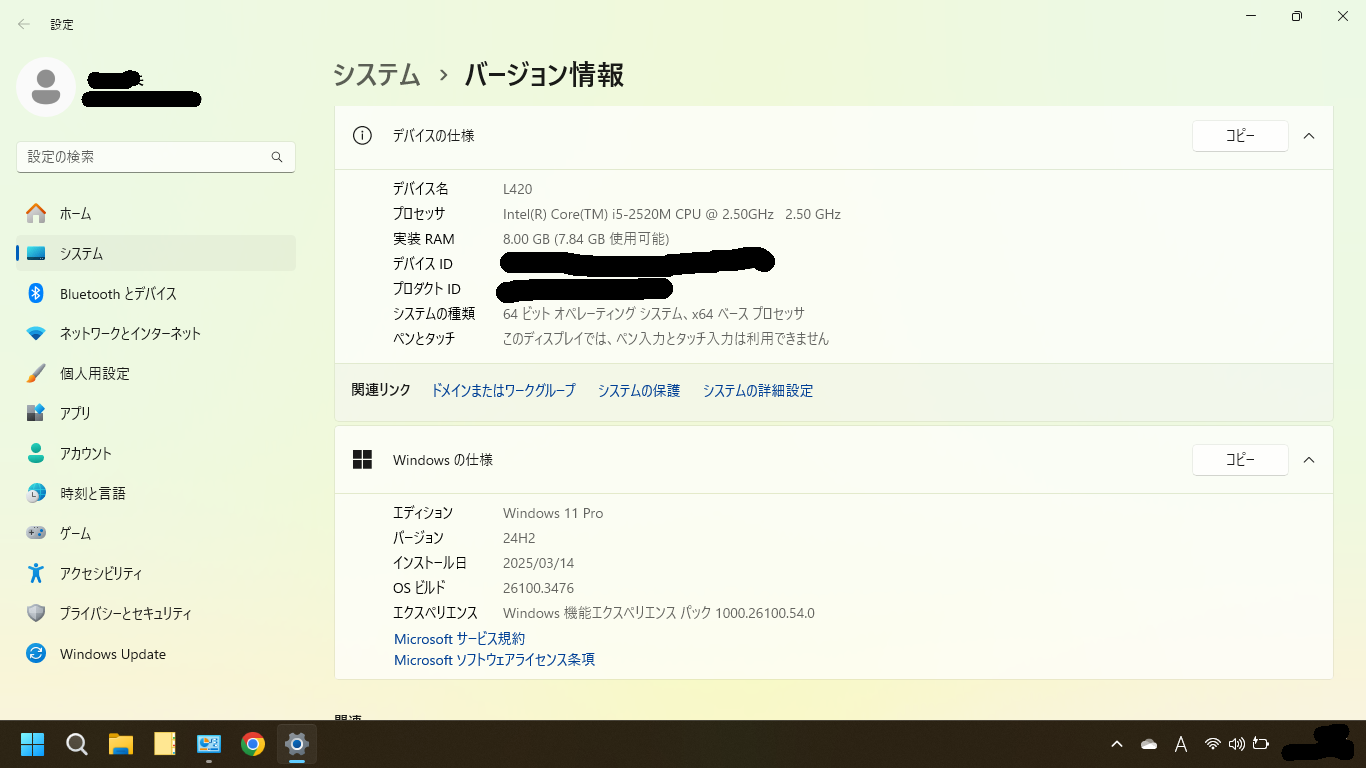Click the Settings gear icon on taskbar
This screenshot has height=768, width=1366.
[297, 744]
